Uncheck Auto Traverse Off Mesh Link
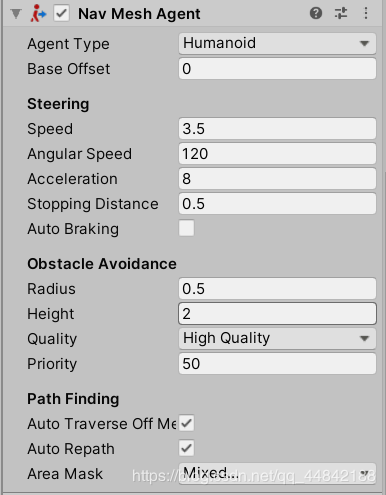 point(186,423)
